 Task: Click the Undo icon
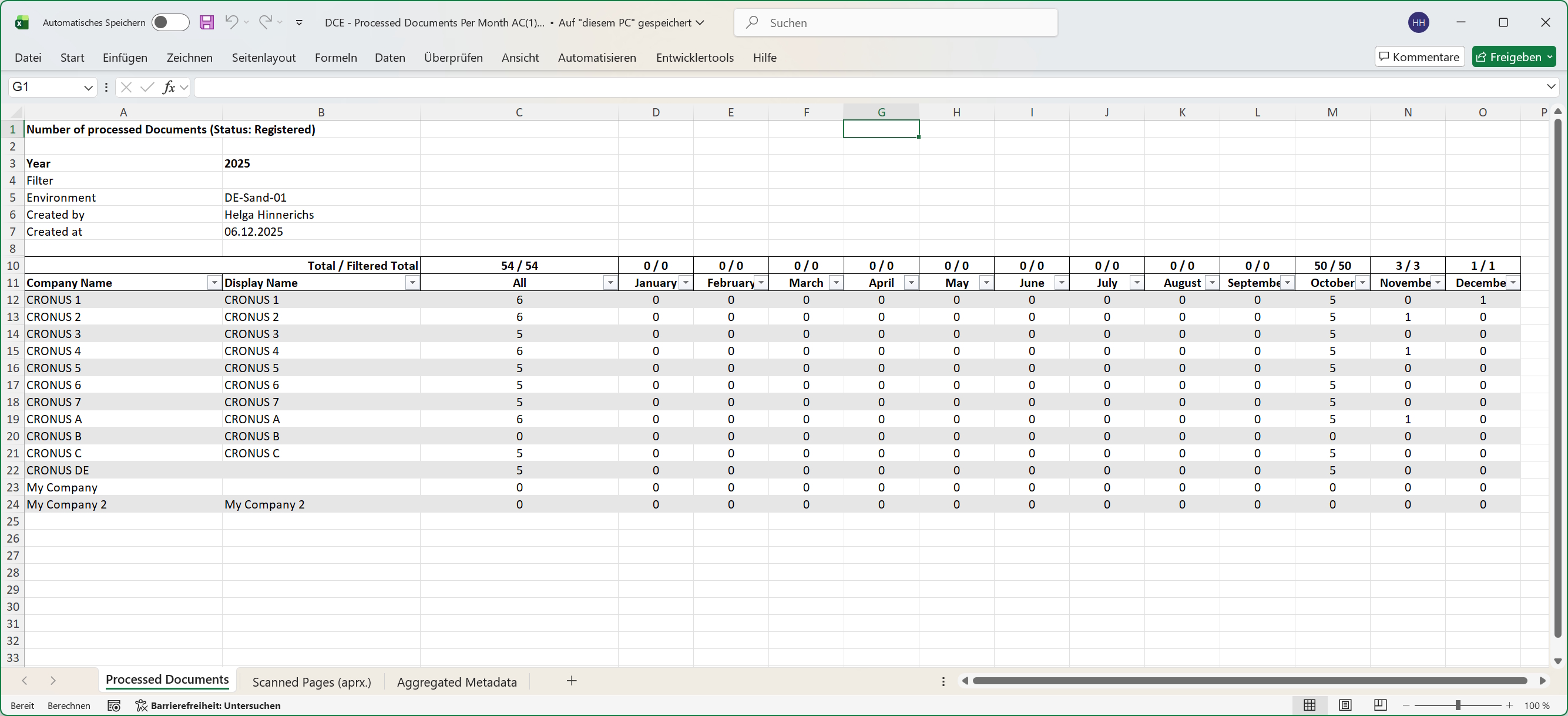coord(233,22)
